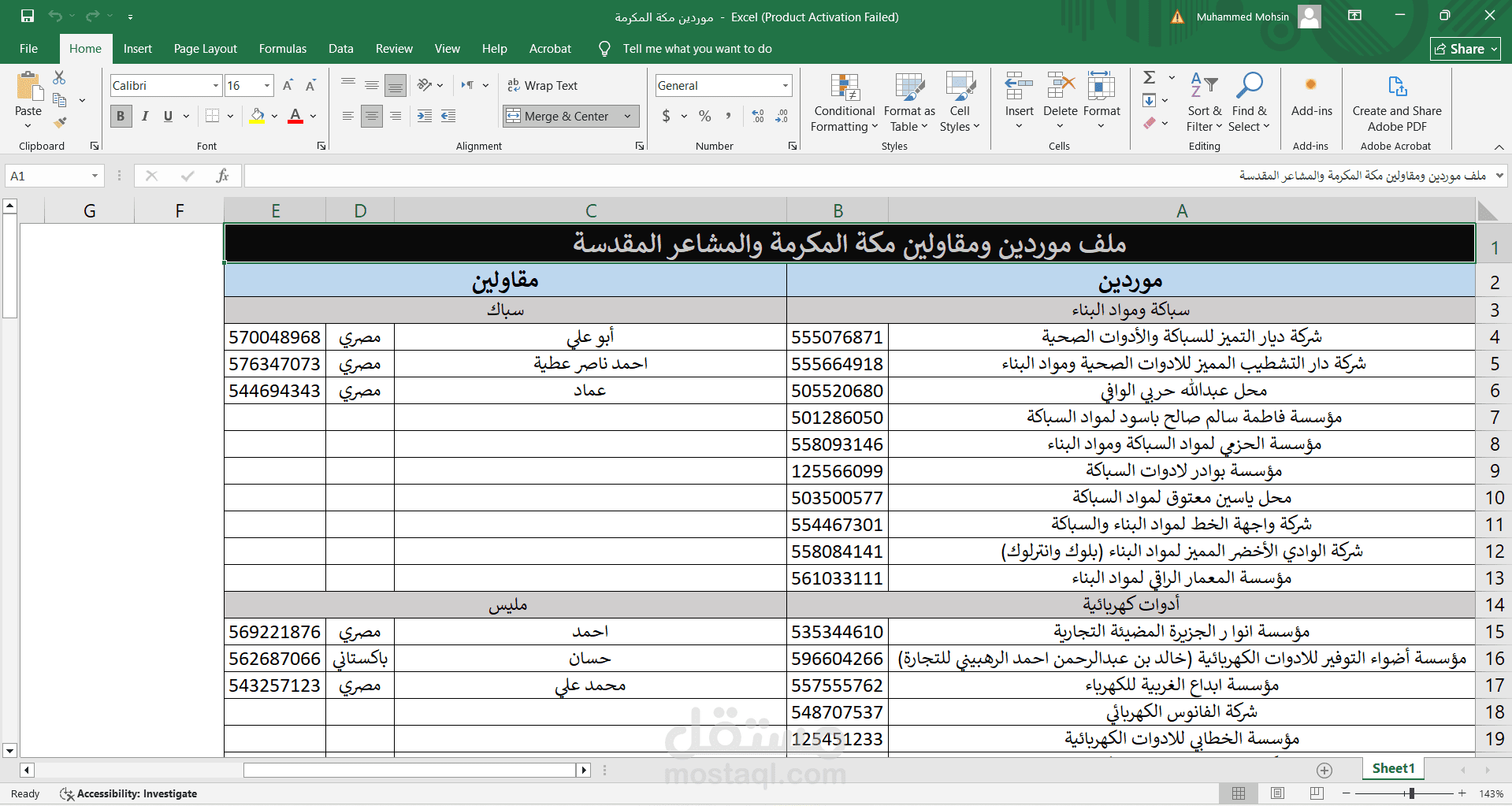Toggle Bottom Align
1512x806 pixels.
tap(396, 85)
